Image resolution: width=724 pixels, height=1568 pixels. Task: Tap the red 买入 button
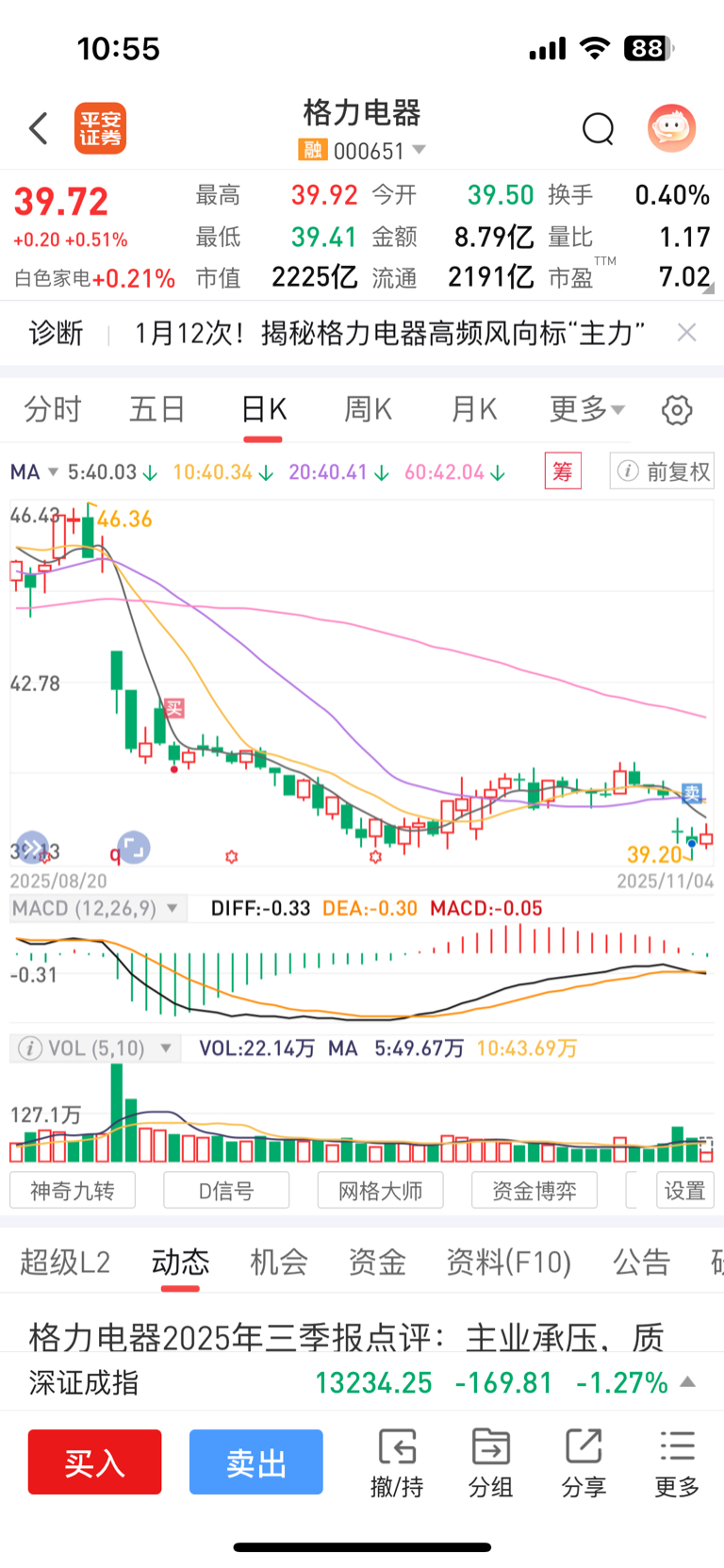(94, 1462)
